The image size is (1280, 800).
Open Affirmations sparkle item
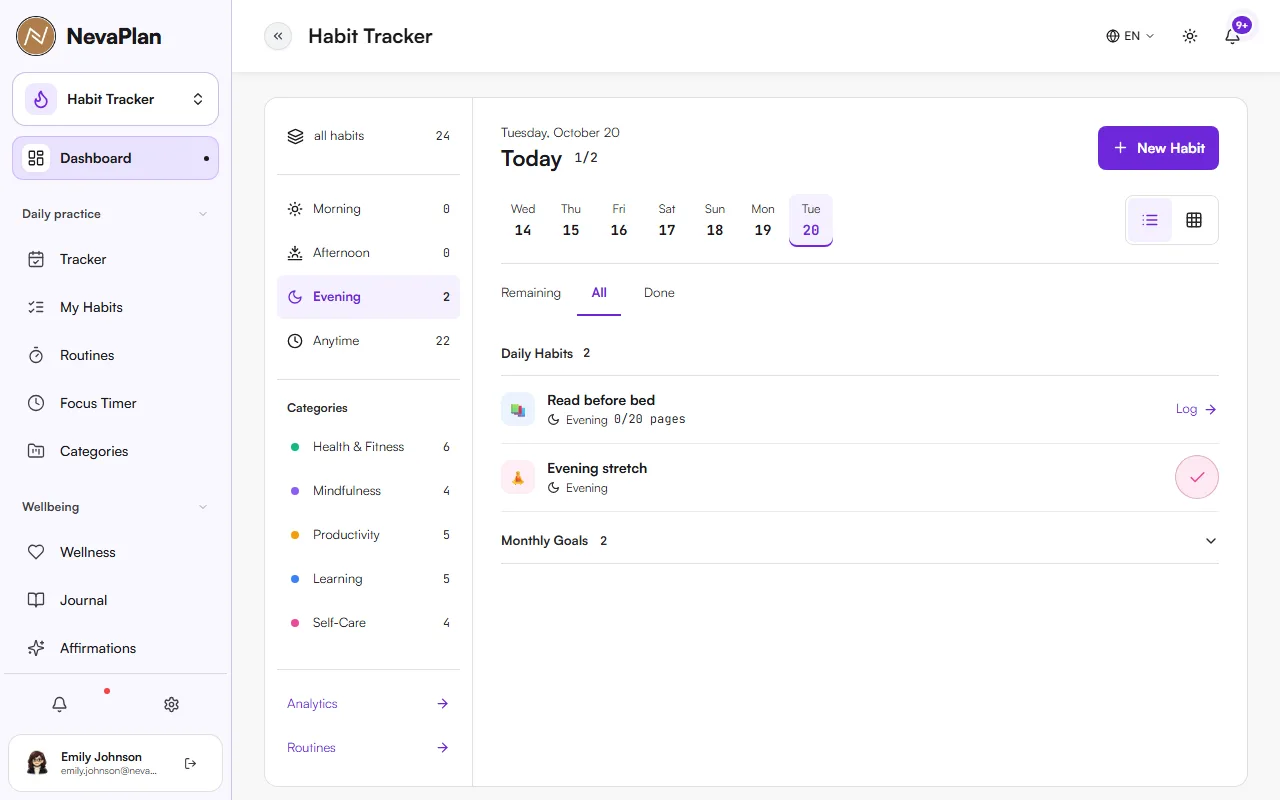coord(115,648)
